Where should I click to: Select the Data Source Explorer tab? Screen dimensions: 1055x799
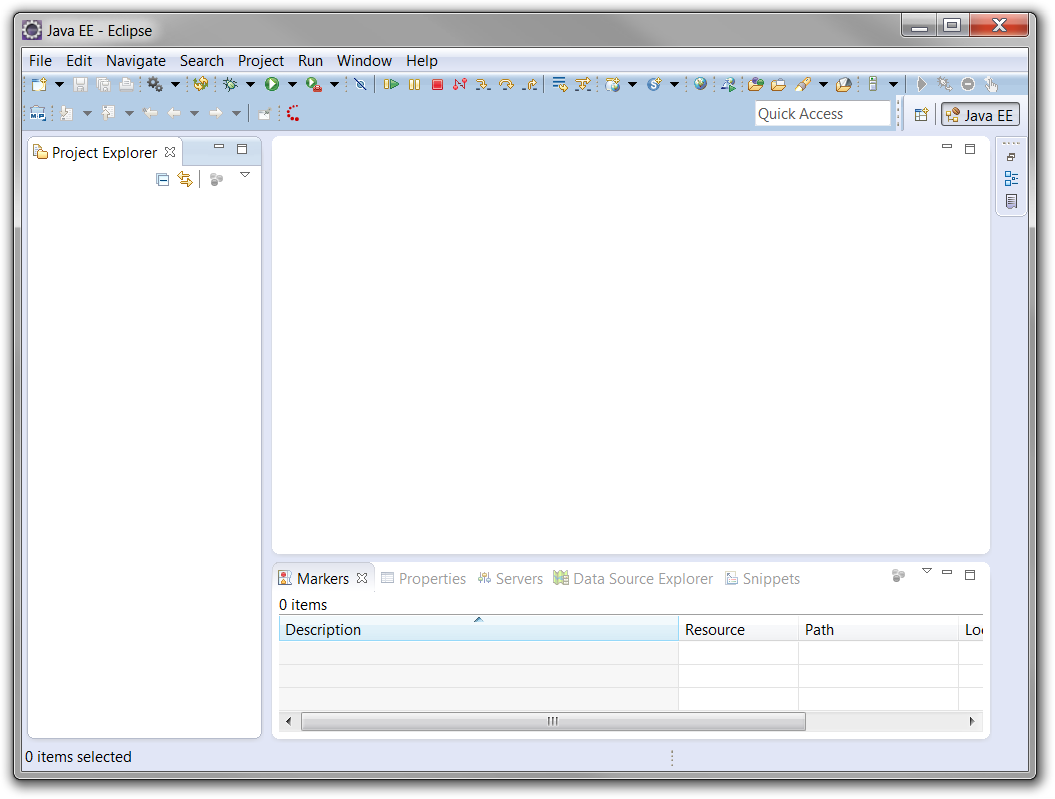633,579
